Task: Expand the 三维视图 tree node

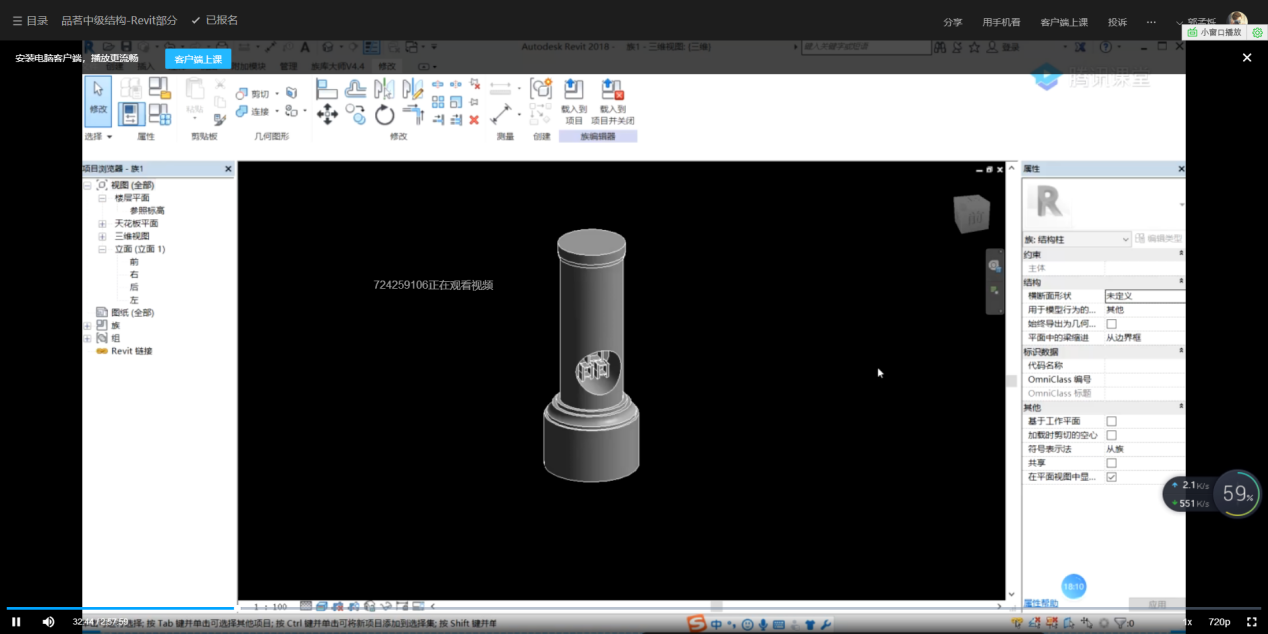Action: tap(102, 237)
